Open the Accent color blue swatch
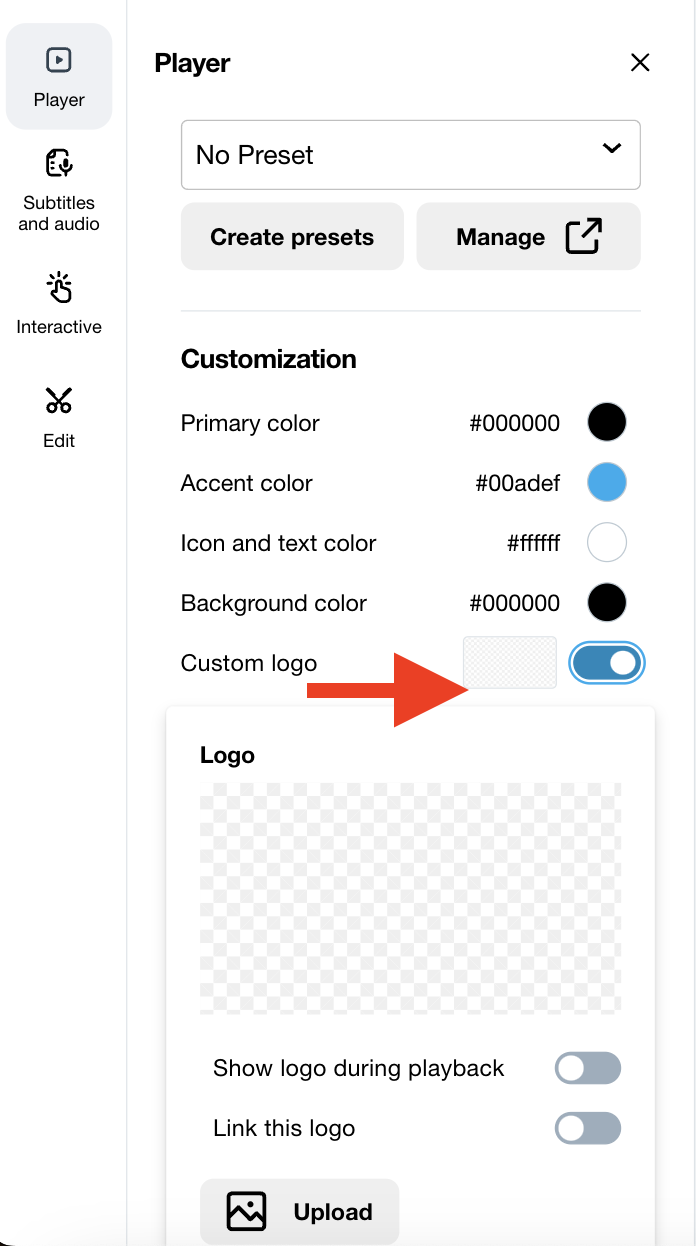The image size is (696, 1246). 607,482
